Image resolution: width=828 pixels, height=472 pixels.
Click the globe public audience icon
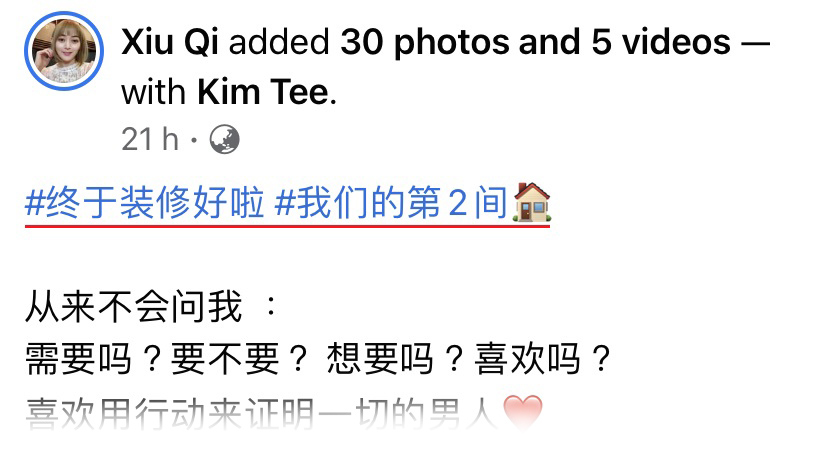[224, 139]
